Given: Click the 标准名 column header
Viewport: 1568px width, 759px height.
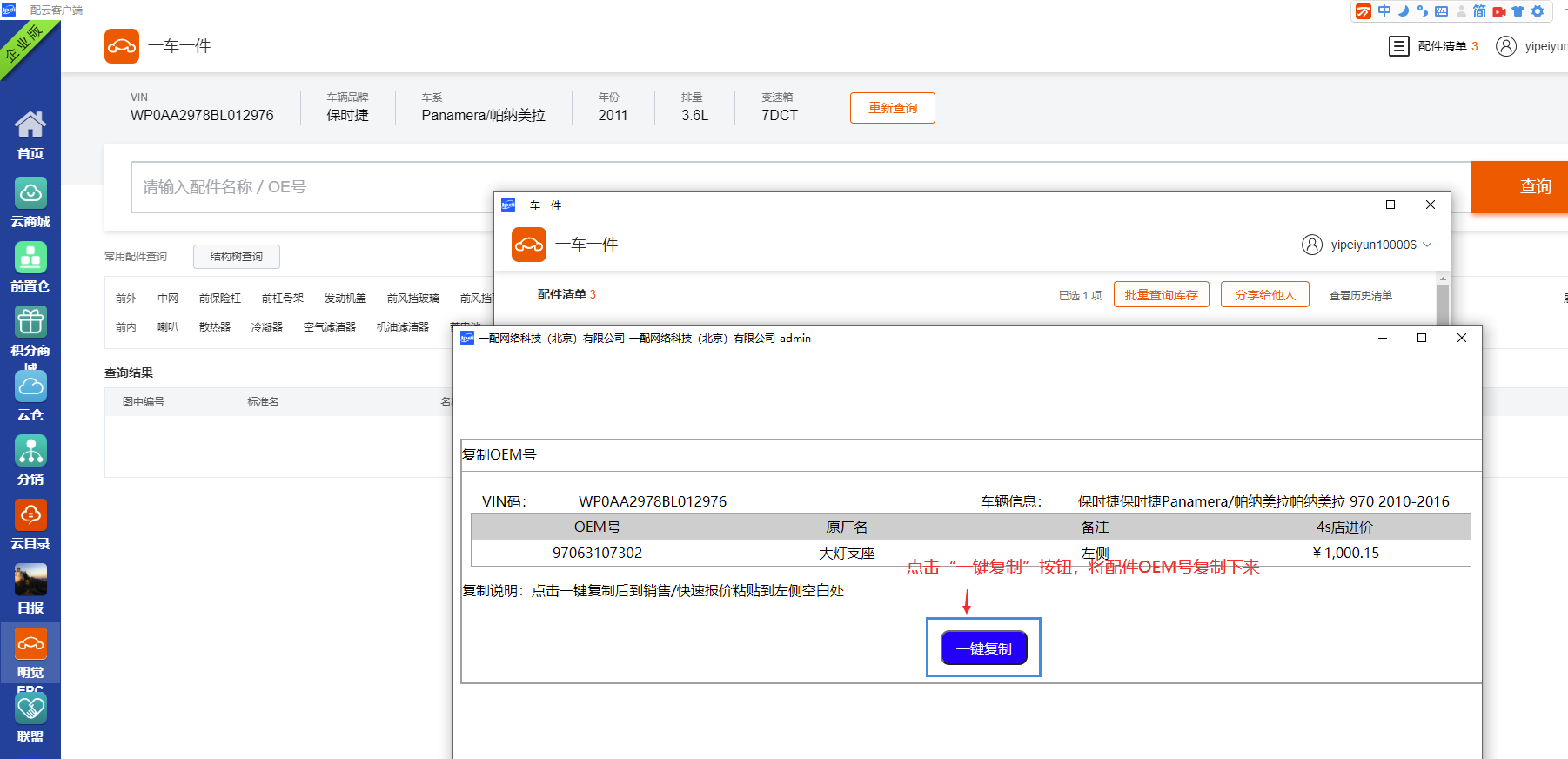Looking at the screenshot, I should click(263, 402).
